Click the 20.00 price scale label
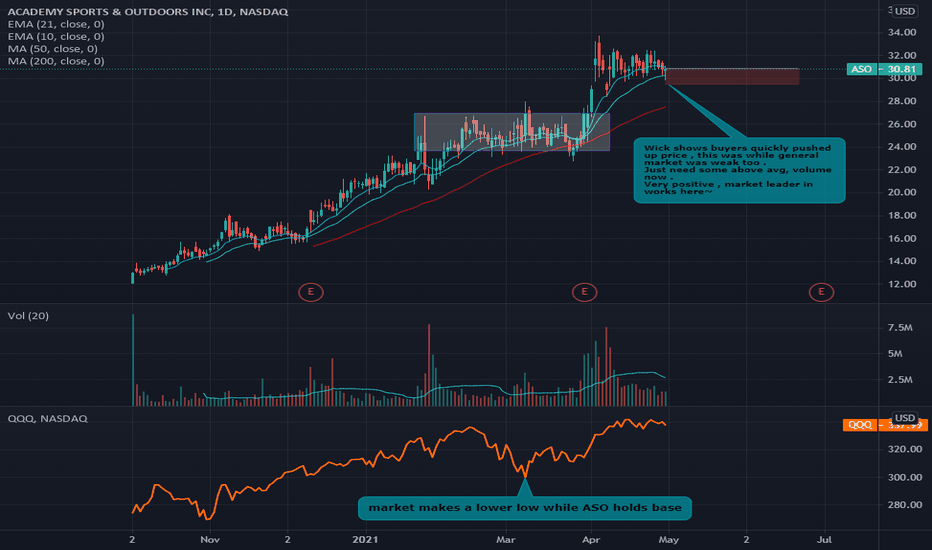 point(902,193)
